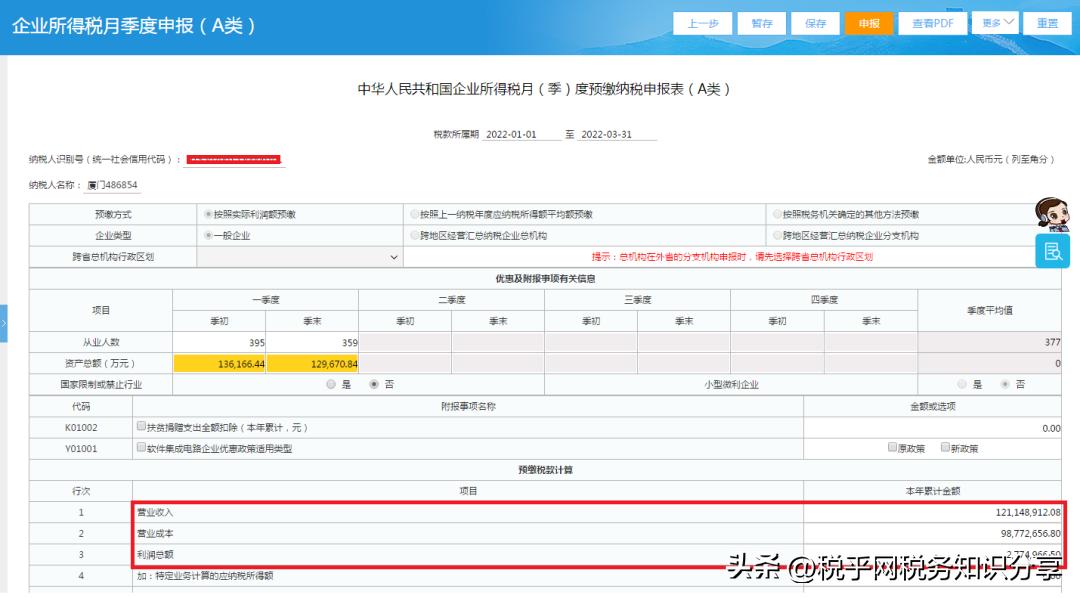
Task: Expand the left-edge side panel arrow
Action: pos(4,323)
